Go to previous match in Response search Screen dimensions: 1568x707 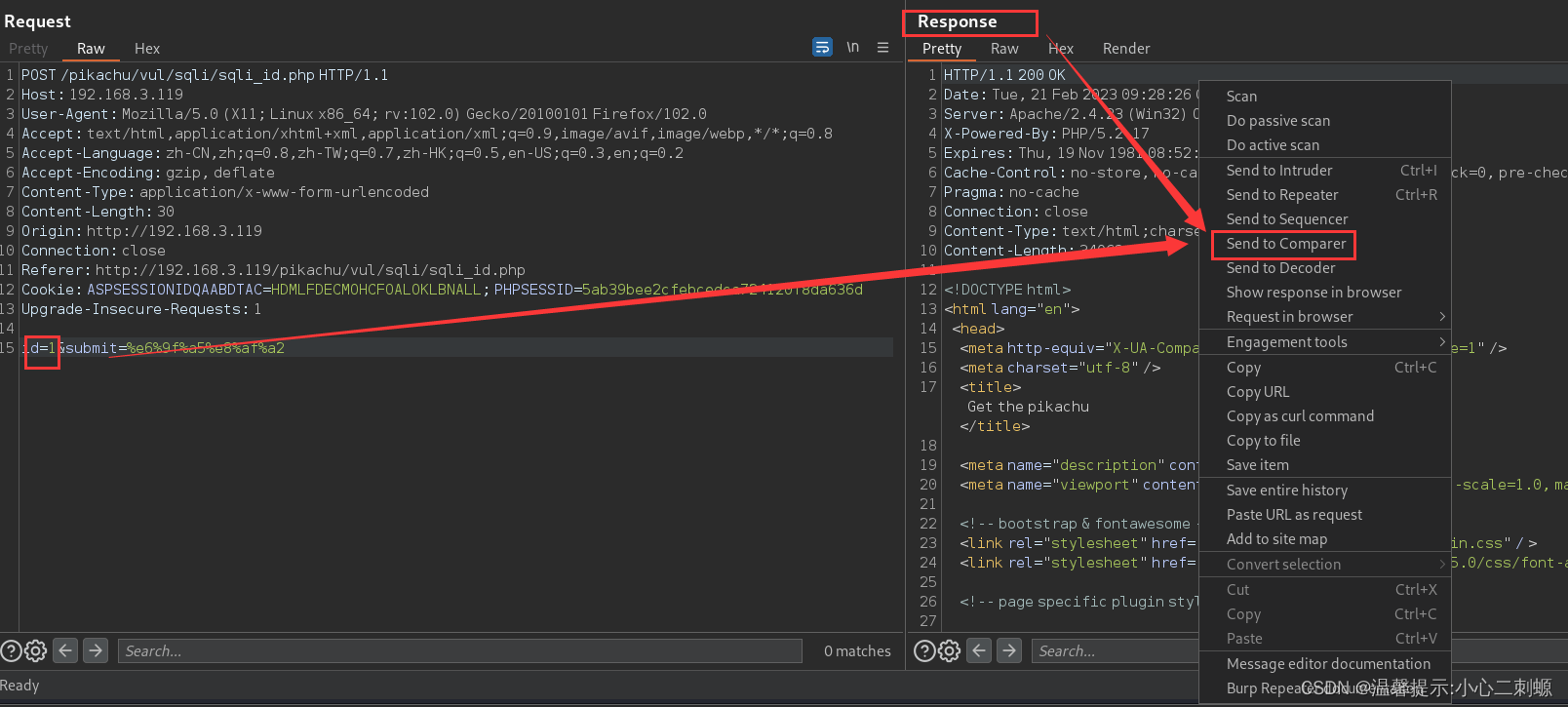click(979, 650)
